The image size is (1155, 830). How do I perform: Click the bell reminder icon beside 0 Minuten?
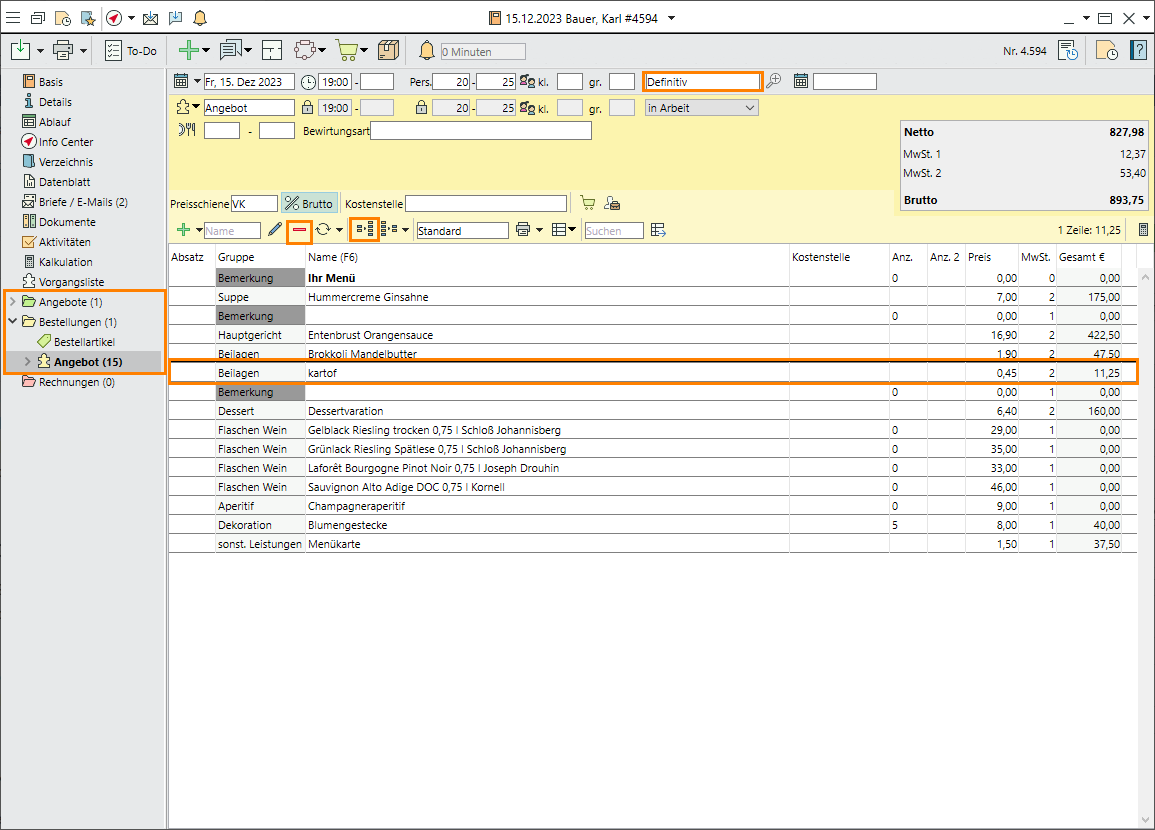coord(427,51)
